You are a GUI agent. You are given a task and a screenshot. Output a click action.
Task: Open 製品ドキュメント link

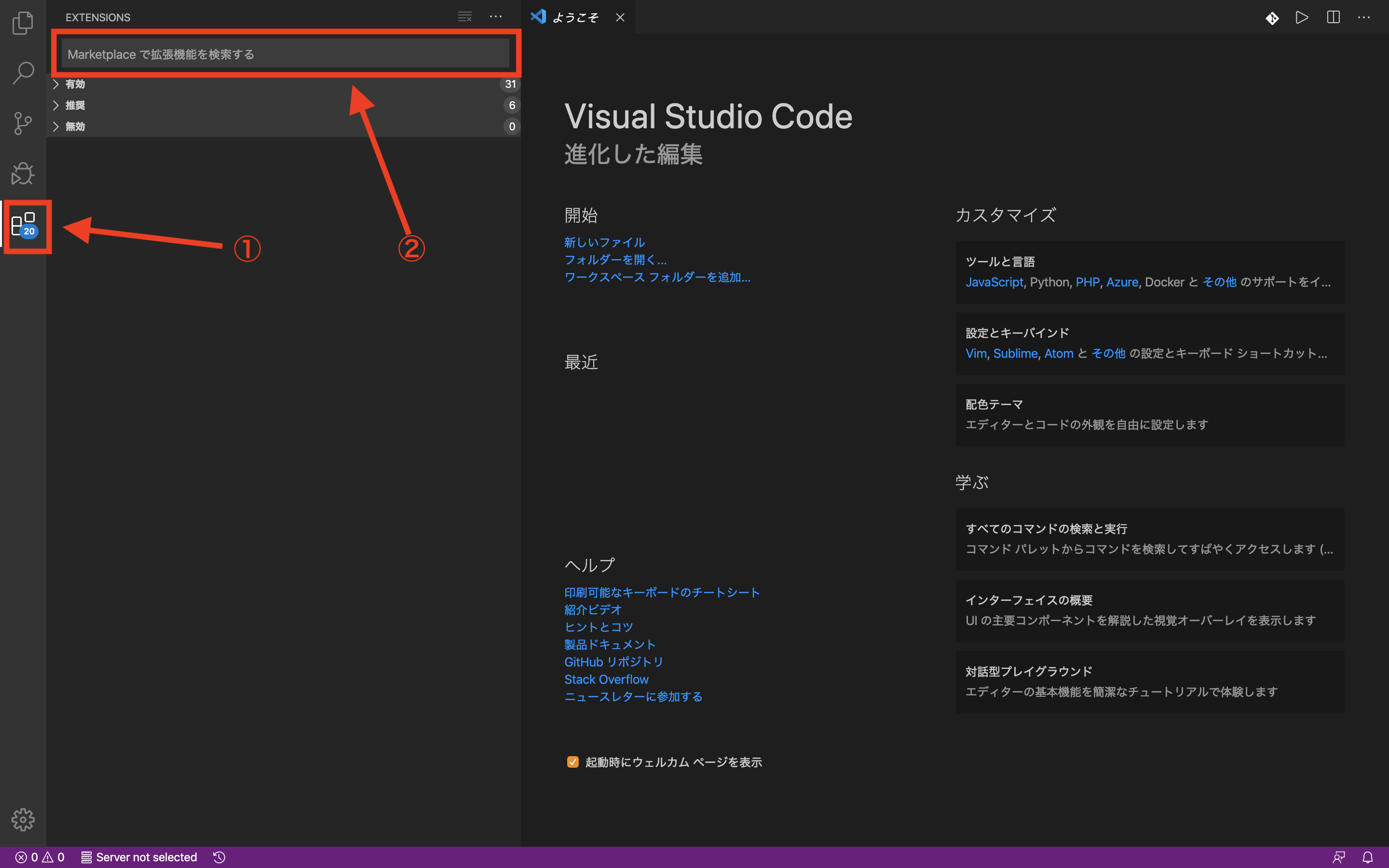pyautogui.click(x=610, y=644)
